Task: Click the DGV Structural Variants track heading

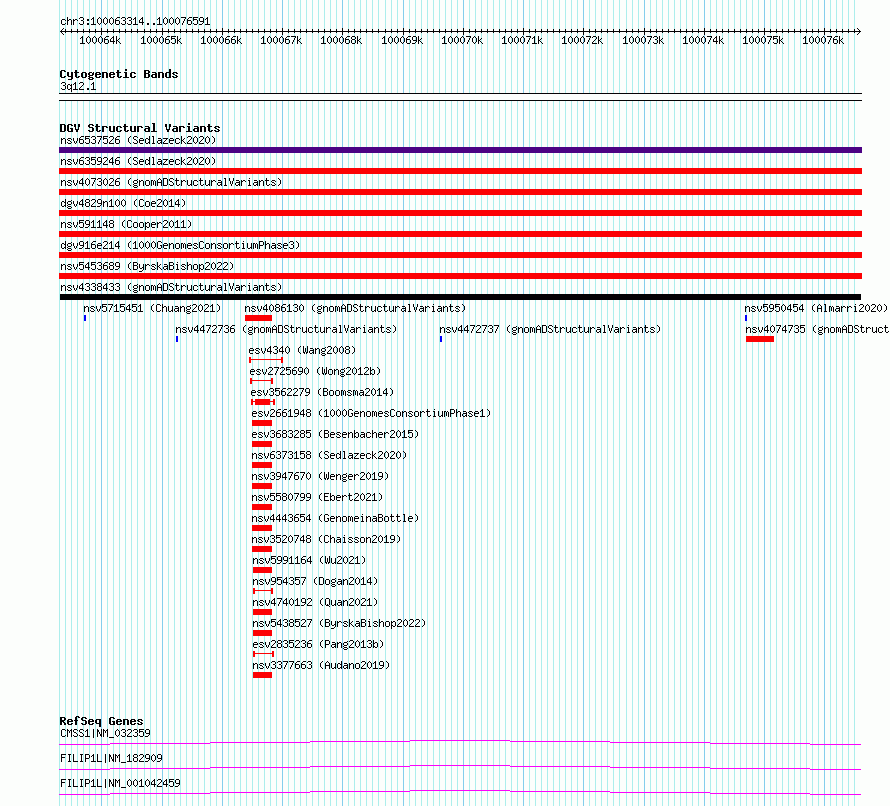Action: pos(140,128)
